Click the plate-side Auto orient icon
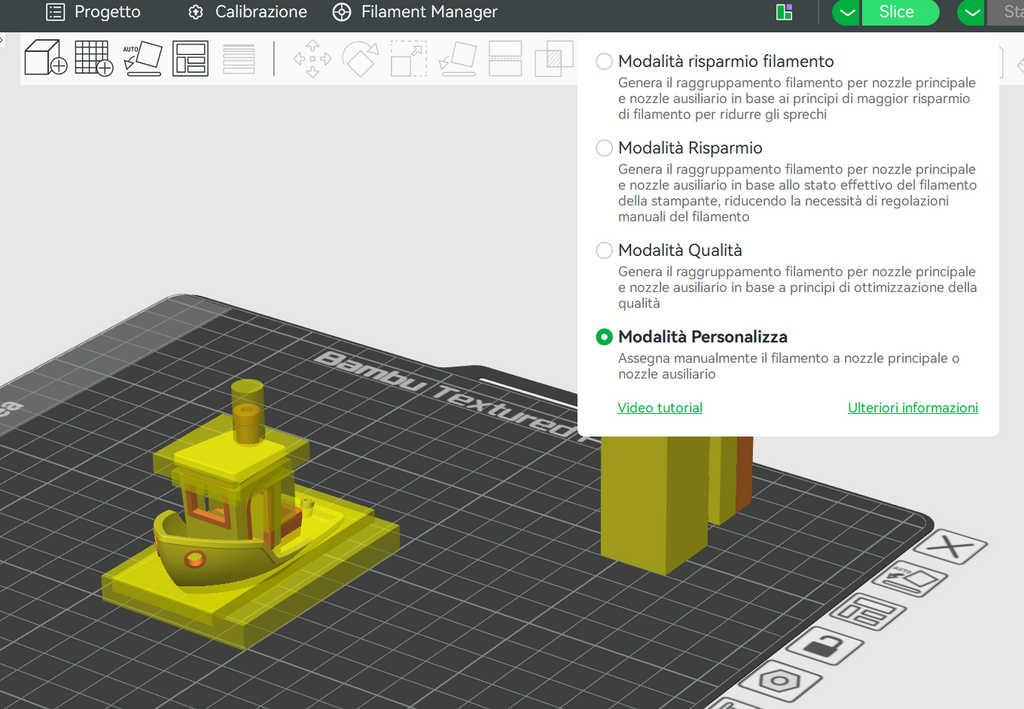The height and width of the screenshot is (709, 1024). pyautogui.click(x=912, y=578)
